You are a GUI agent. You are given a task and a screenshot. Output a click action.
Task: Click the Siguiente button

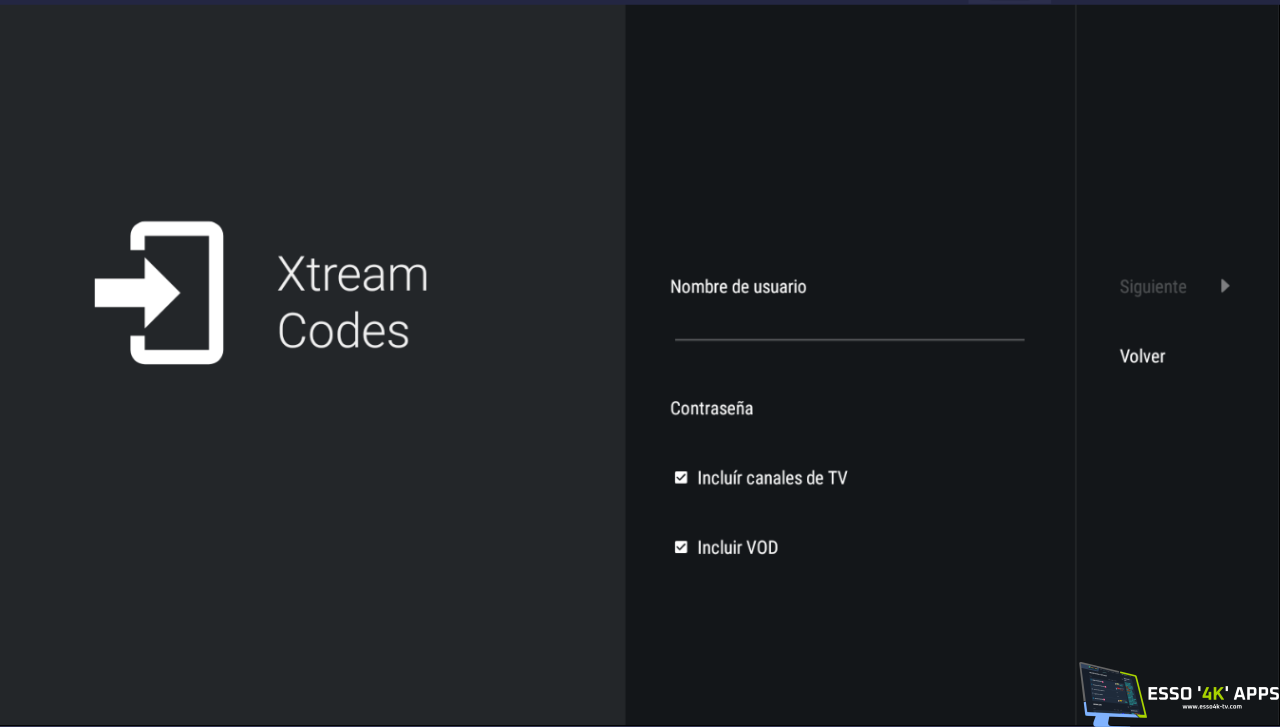pos(1153,287)
